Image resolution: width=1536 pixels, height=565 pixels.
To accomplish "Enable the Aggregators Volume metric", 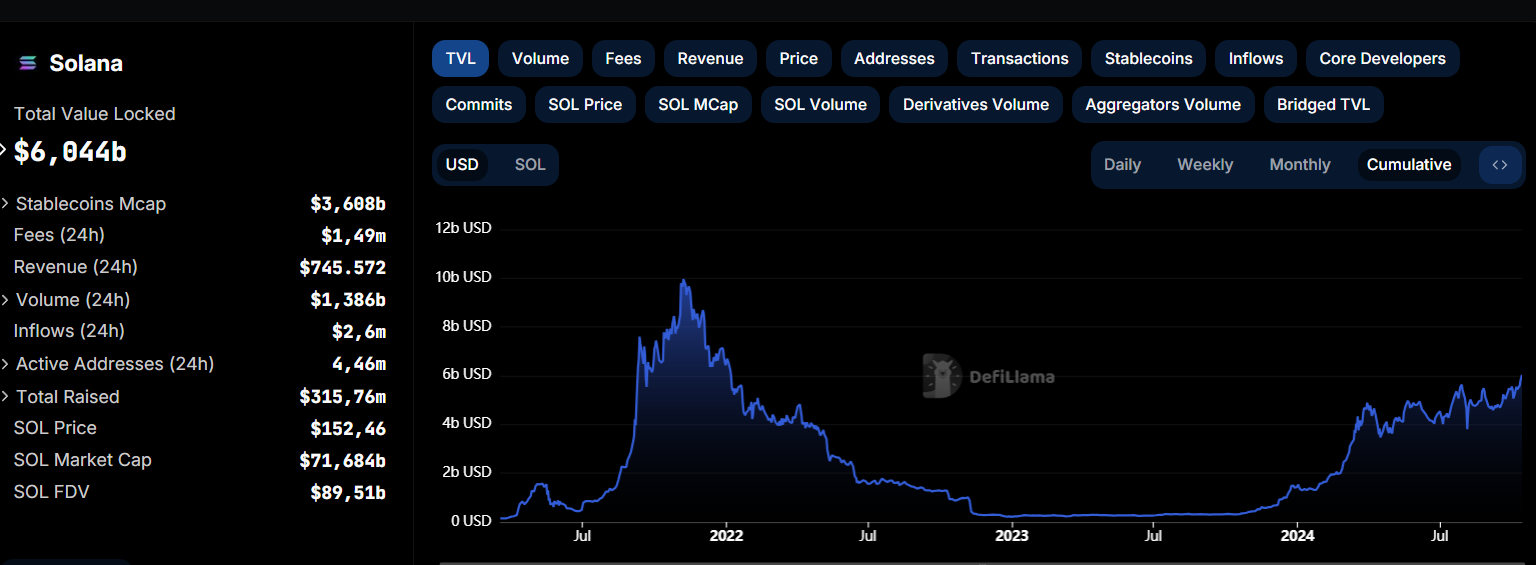I will (x=1163, y=105).
